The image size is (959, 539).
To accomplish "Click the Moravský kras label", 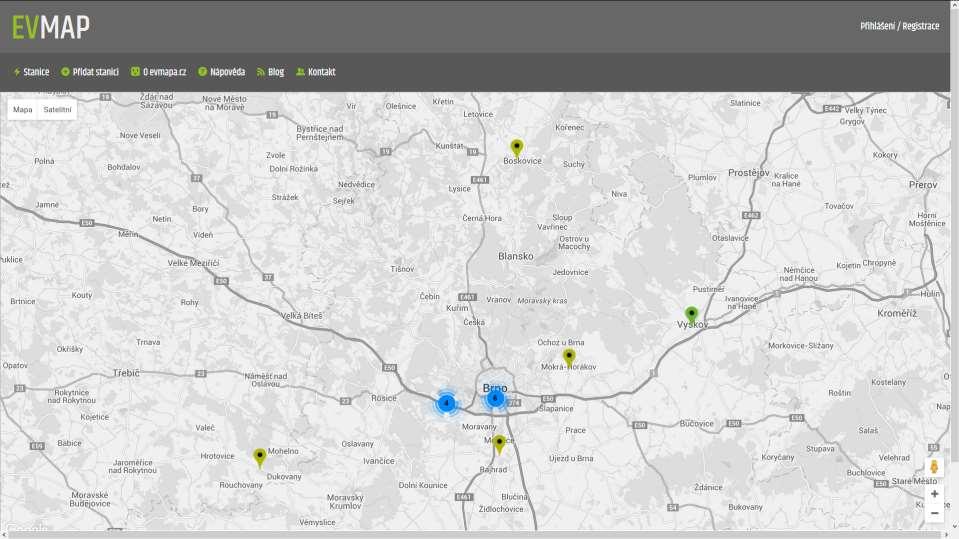I will tap(542, 301).
